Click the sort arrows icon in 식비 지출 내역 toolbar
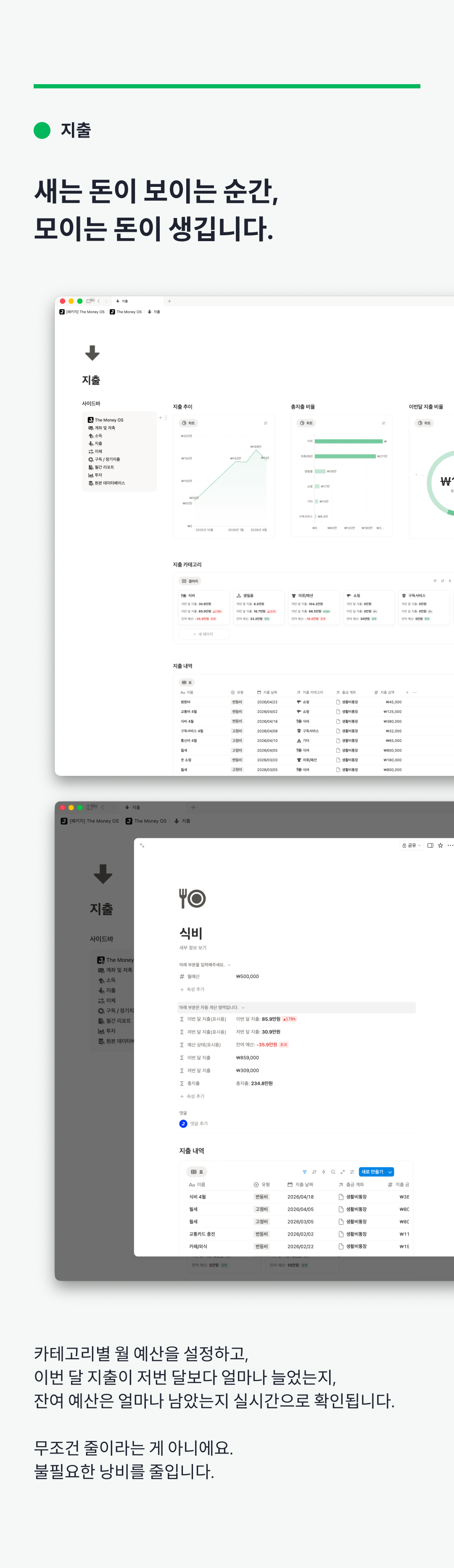 tap(314, 1172)
